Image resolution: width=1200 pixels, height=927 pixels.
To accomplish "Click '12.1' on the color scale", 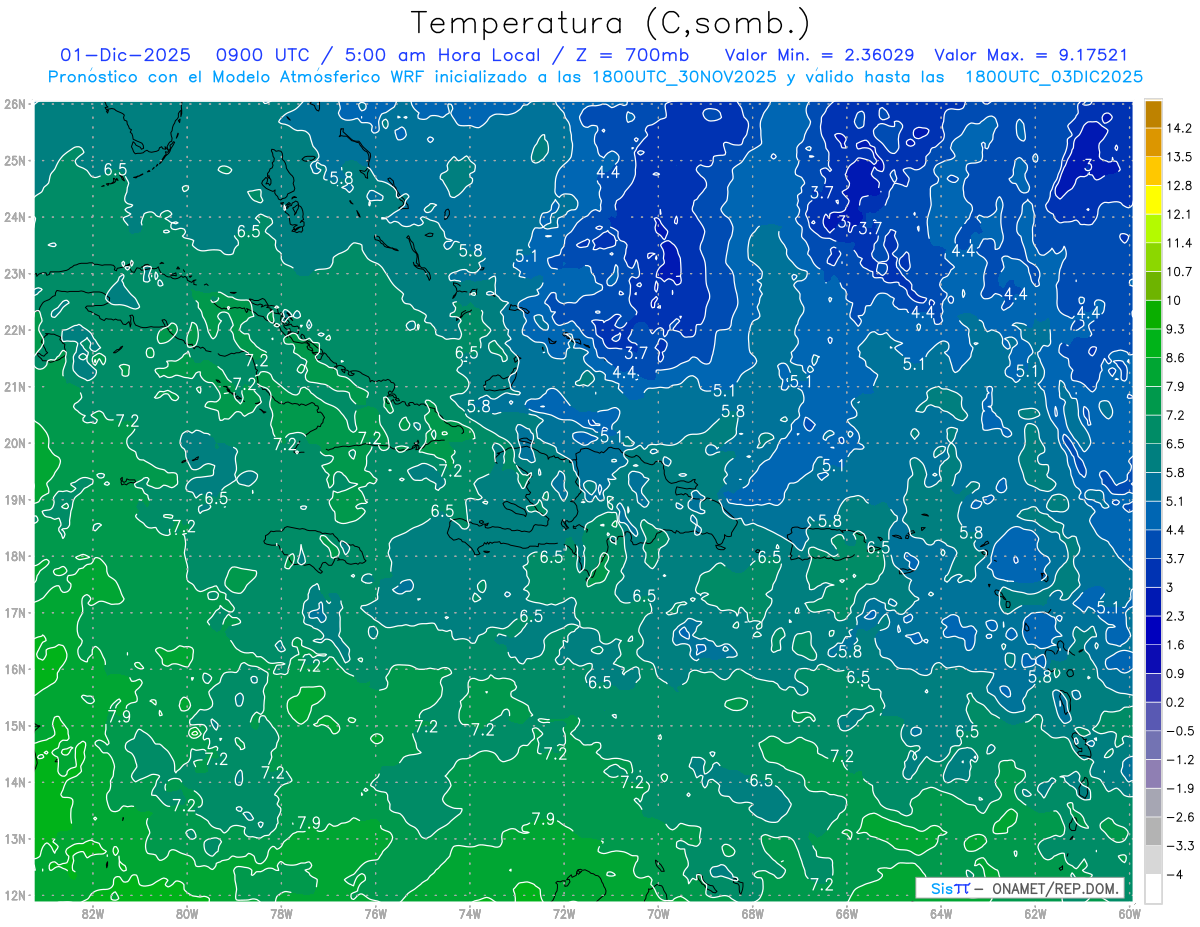I will pyautogui.click(x=1180, y=215).
